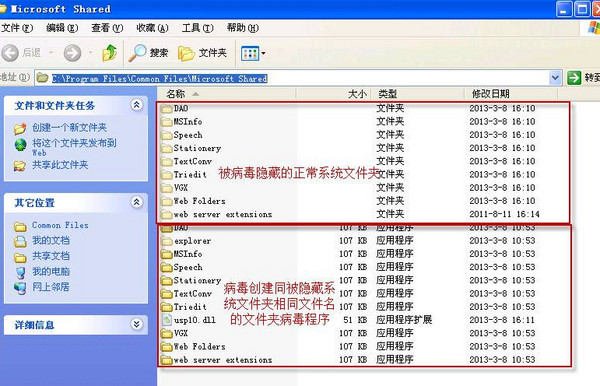Select the Triedit folder of type 文件夹

coord(184,175)
